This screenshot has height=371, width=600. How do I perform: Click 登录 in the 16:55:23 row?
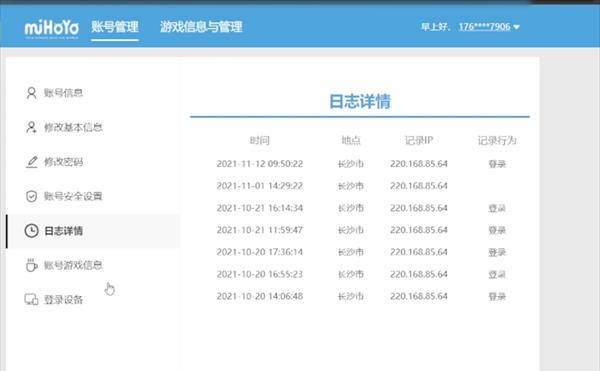[x=497, y=274]
